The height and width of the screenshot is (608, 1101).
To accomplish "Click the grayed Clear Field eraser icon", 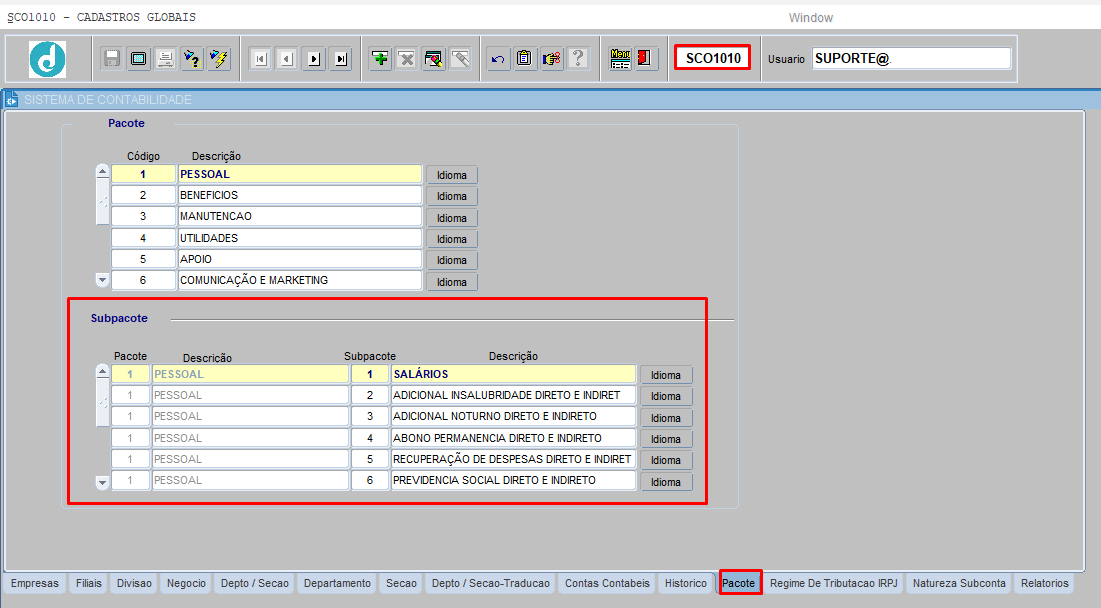I will [460, 58].
